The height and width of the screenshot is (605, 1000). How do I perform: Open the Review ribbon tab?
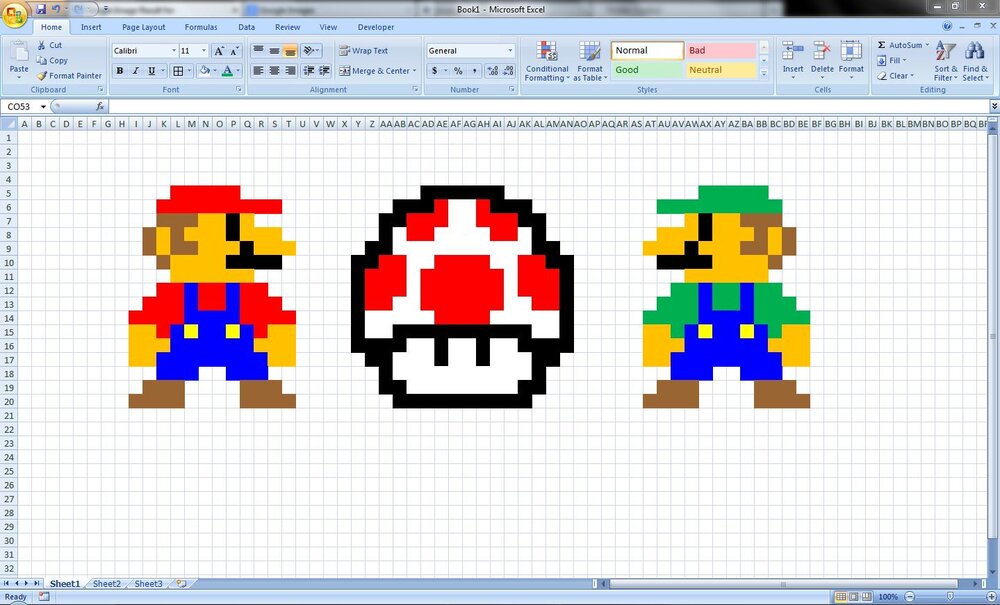(x=287, y=27)
